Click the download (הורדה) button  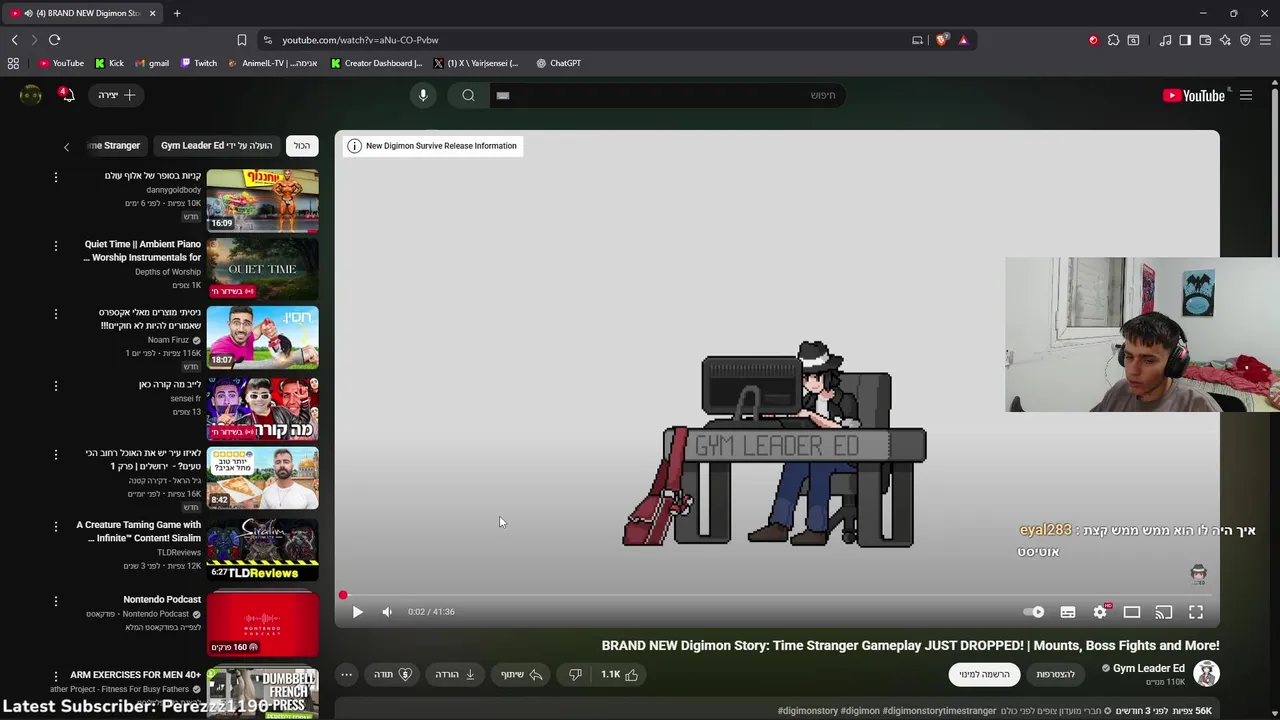[455, 675]
